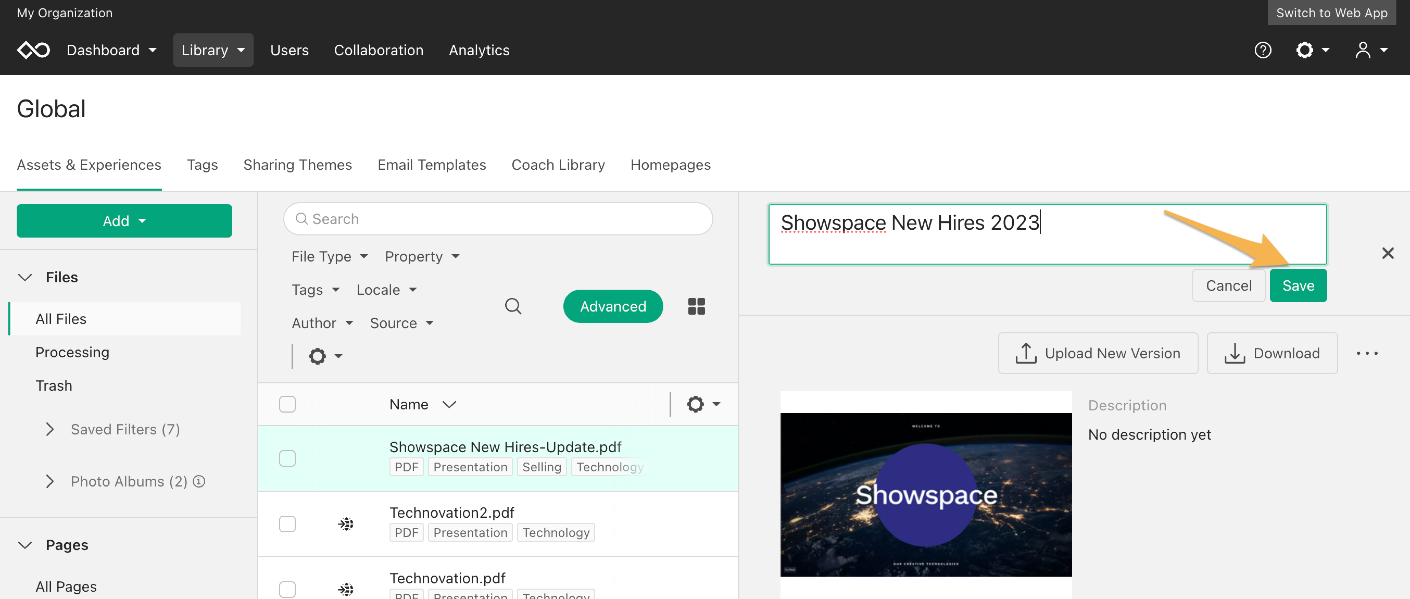Click the processing icon for Technovation2.pdf
Image resolution: width=1410 pixels, height=599 pixels.
(x=346, y=523)
